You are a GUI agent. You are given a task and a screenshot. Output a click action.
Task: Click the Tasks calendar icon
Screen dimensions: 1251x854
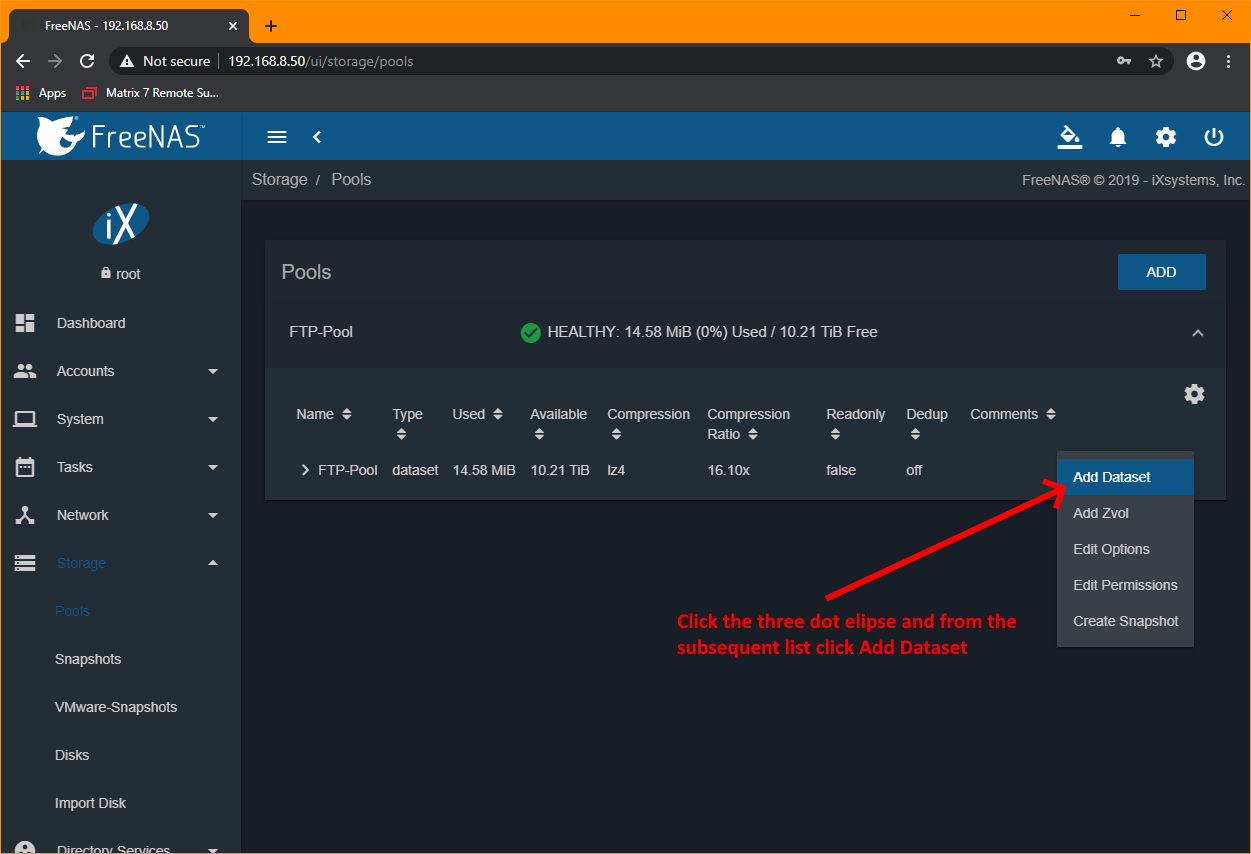point(25,467)
